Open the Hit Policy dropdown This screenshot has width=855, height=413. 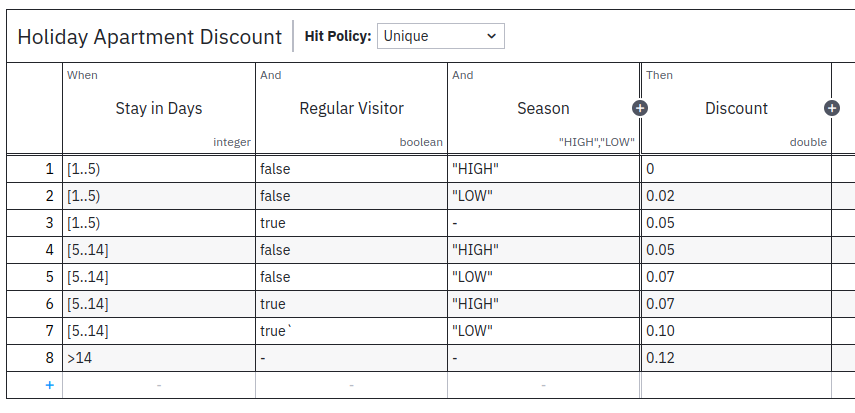[440, 36]
